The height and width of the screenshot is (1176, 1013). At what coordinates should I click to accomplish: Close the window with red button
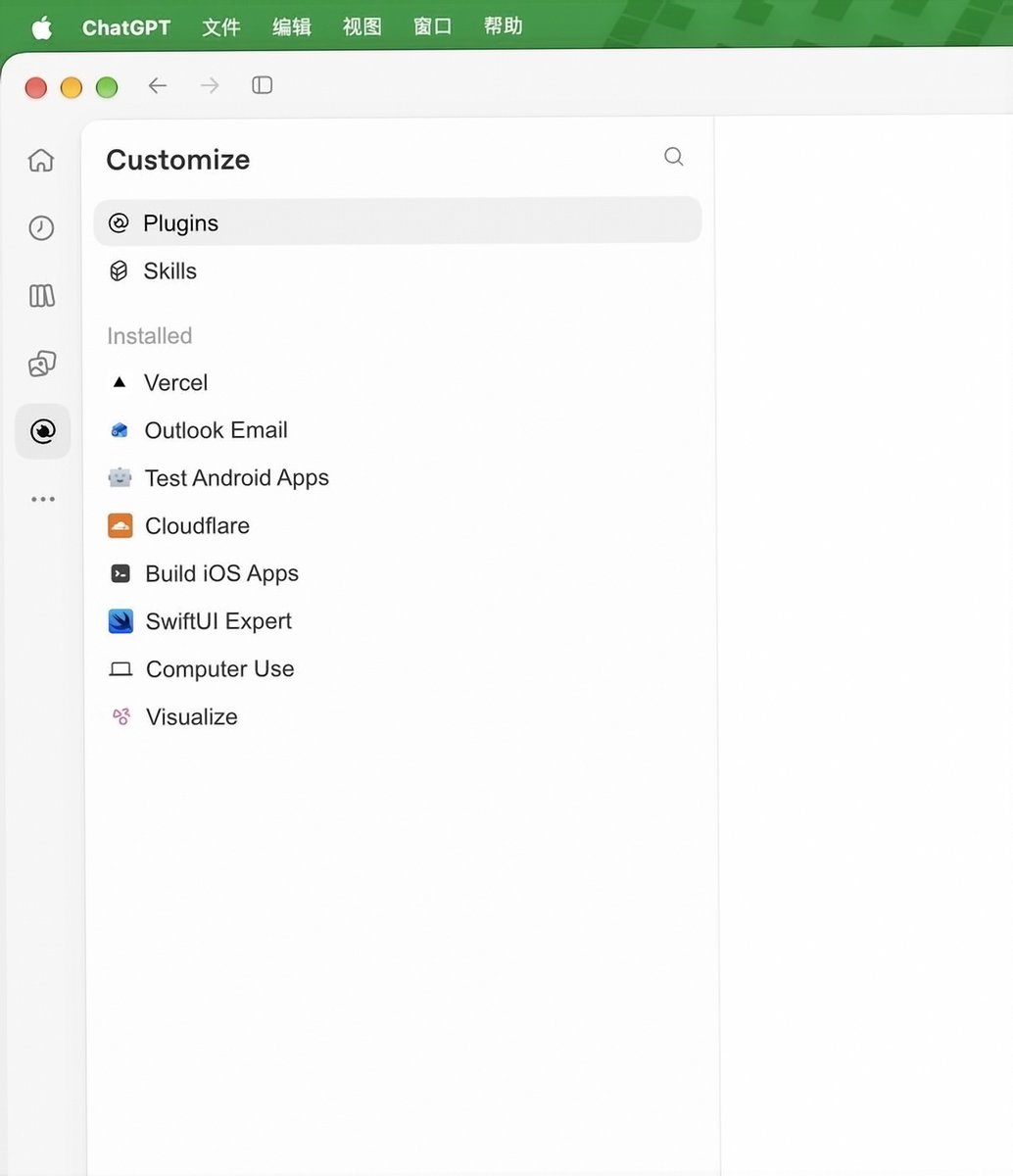tap(36, 87)
